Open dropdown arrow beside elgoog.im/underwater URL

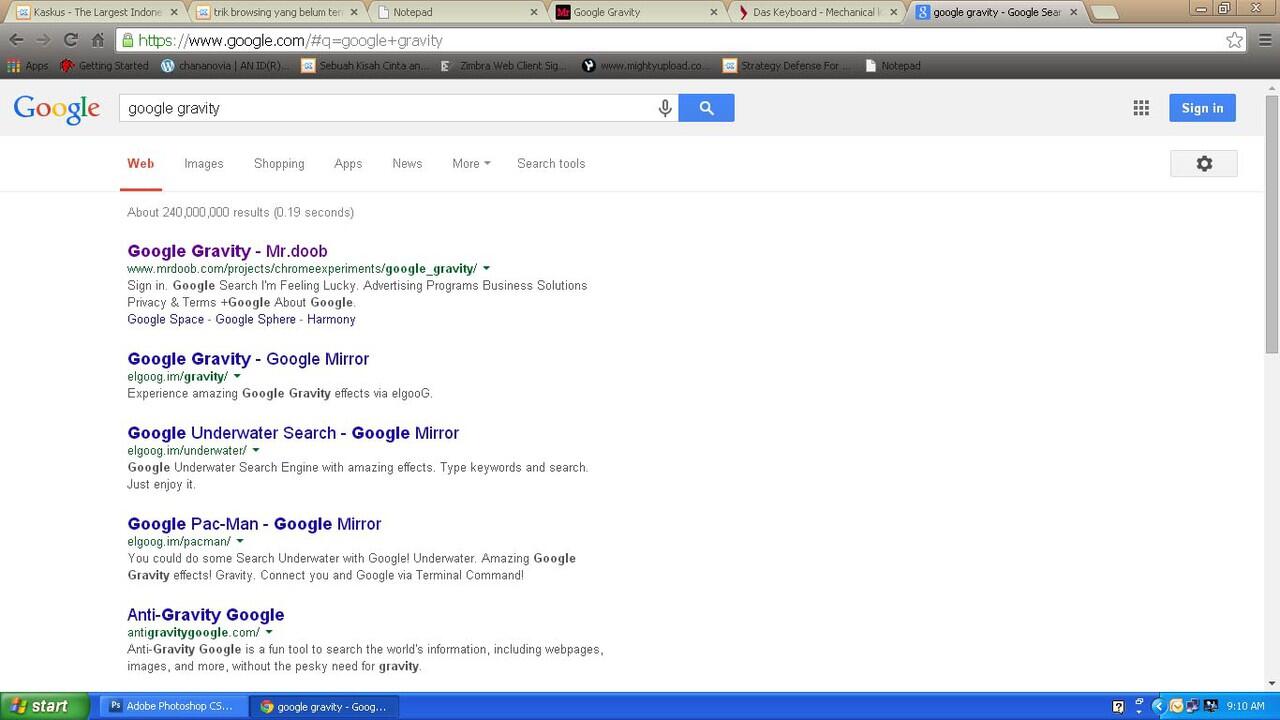click(x=256, y=450)
